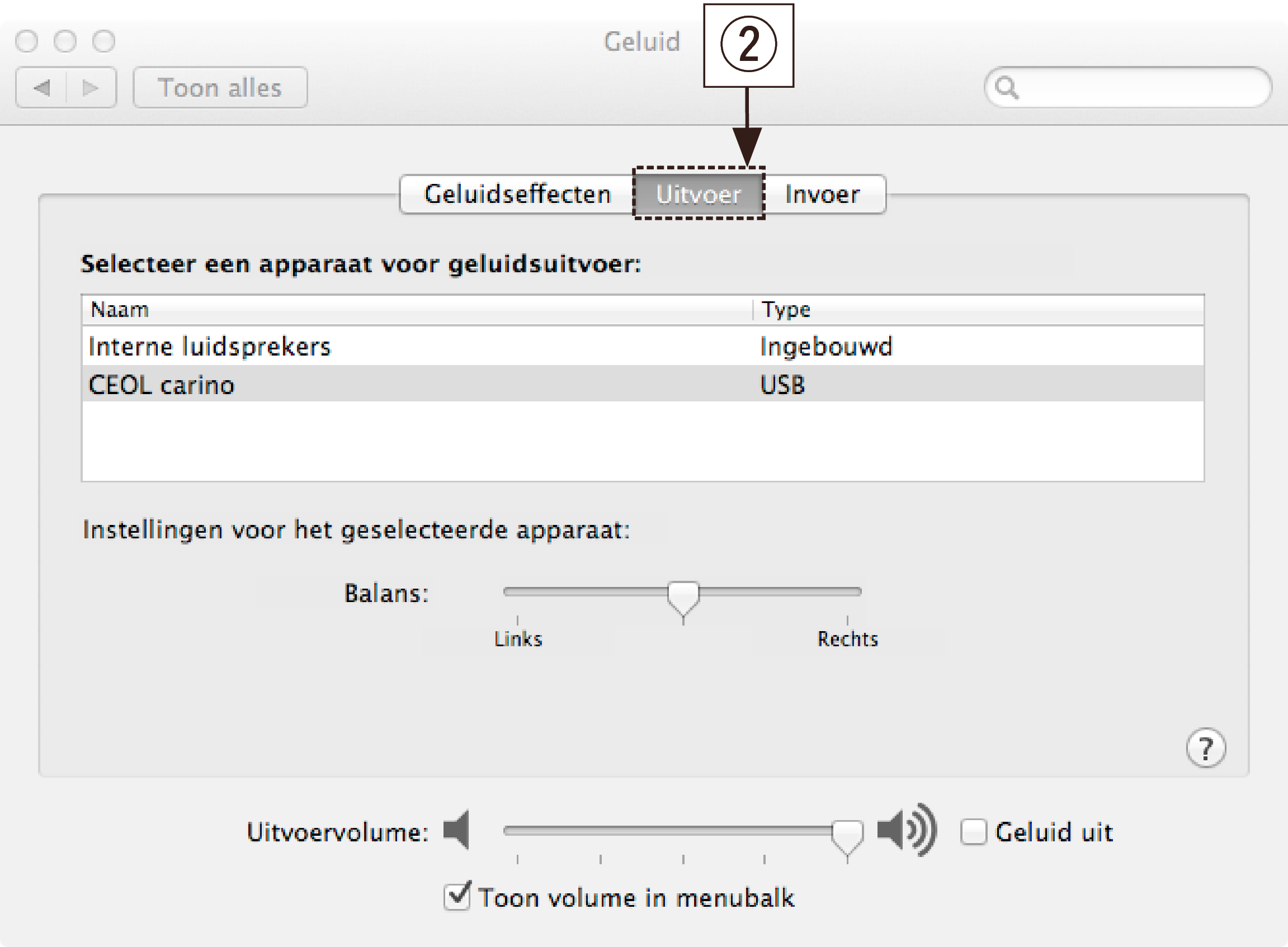The width and height of the screenshot is (1288, 947).
Task: Click the Uitvoervolume slider thumb
Action: coord(847,835)
